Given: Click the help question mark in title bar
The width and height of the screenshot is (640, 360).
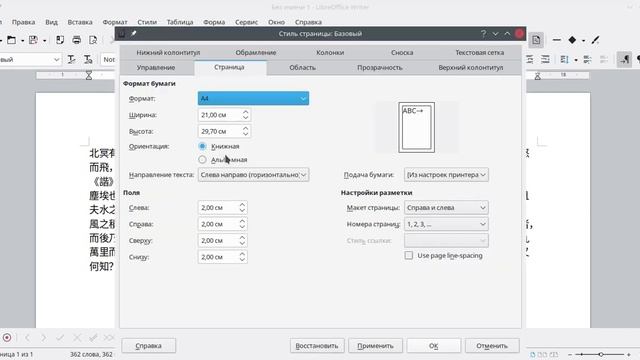Looking at the screenshot, I should click(483, 33).
